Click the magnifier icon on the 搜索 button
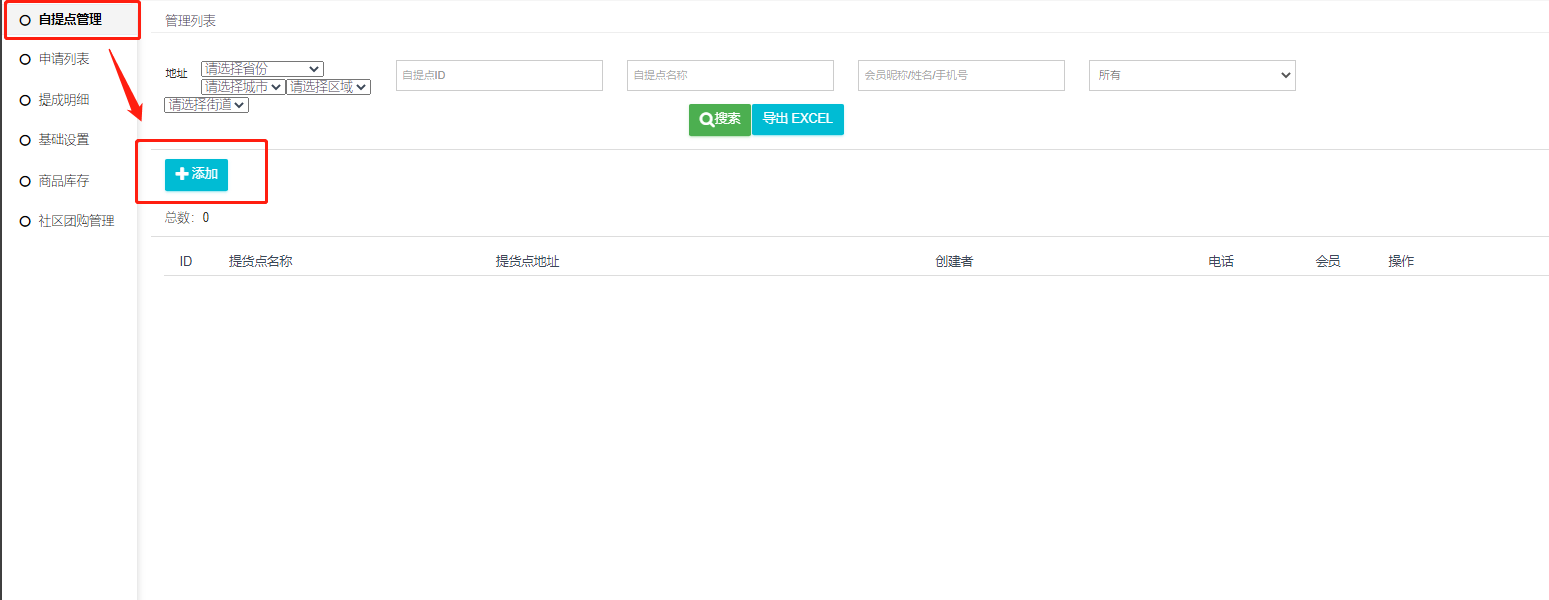The height and width of the screenshot is (600, 1549). 706,119
